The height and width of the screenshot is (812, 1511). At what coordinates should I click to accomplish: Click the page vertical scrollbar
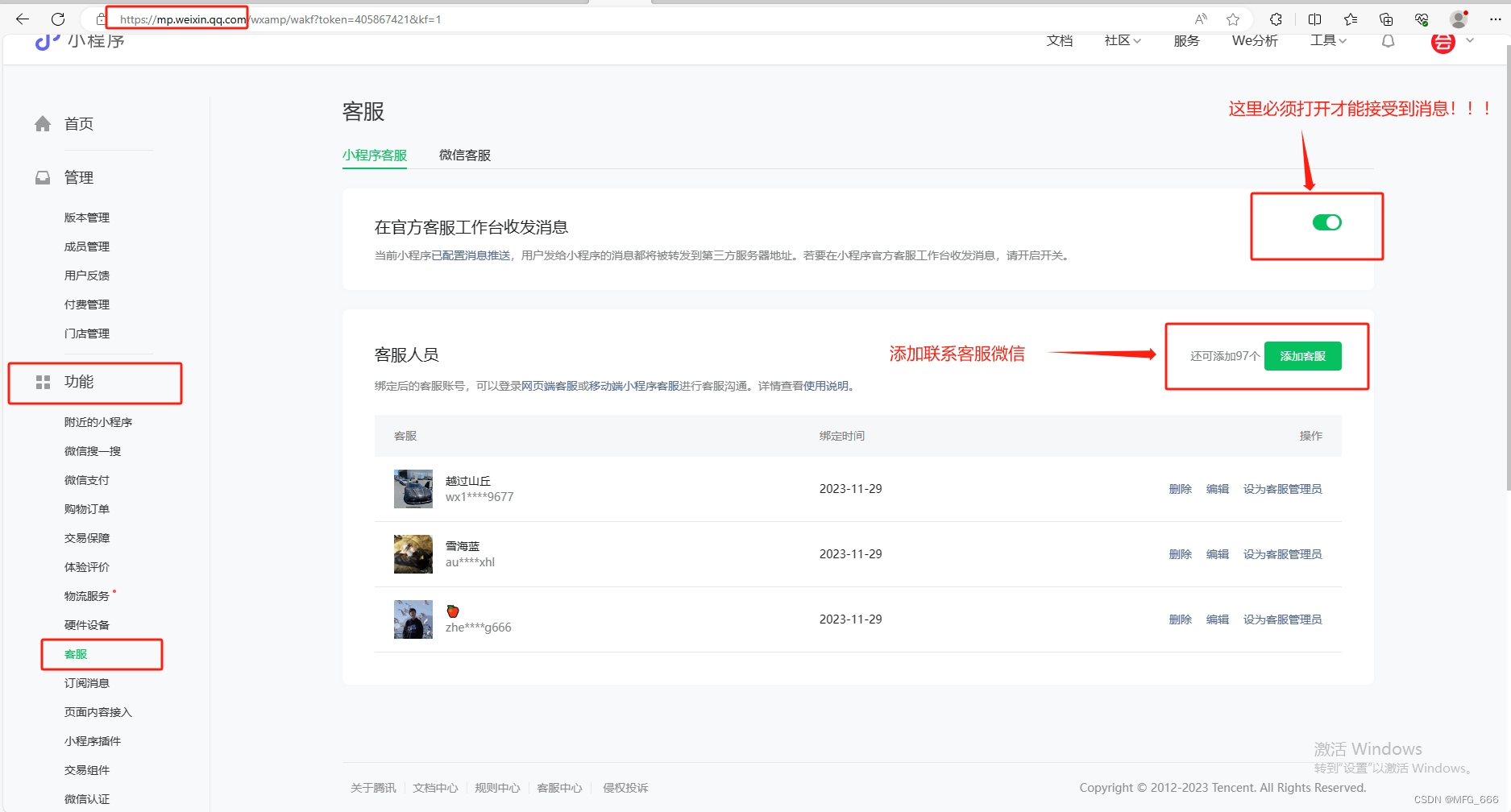1507,266
